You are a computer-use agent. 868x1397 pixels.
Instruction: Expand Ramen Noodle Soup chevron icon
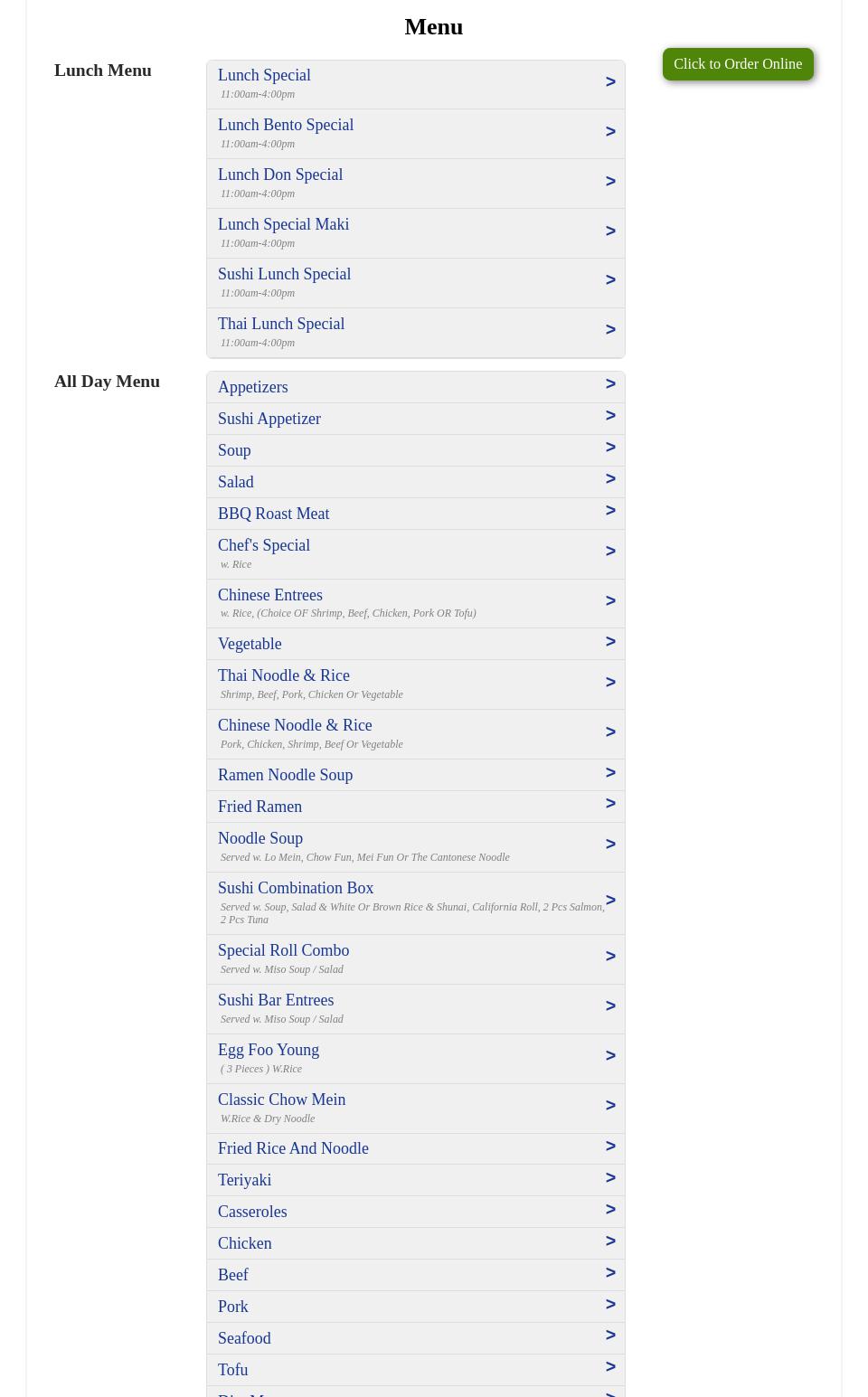pos(610,773)
